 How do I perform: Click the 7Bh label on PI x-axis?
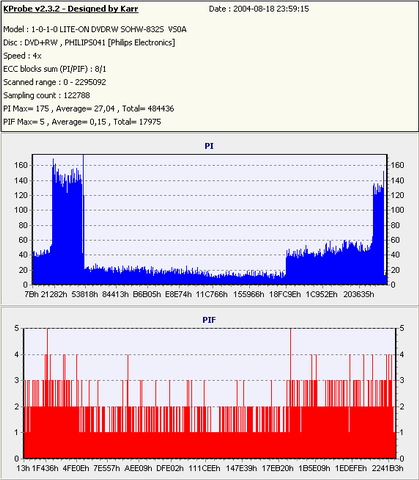(x=32, y=294)
